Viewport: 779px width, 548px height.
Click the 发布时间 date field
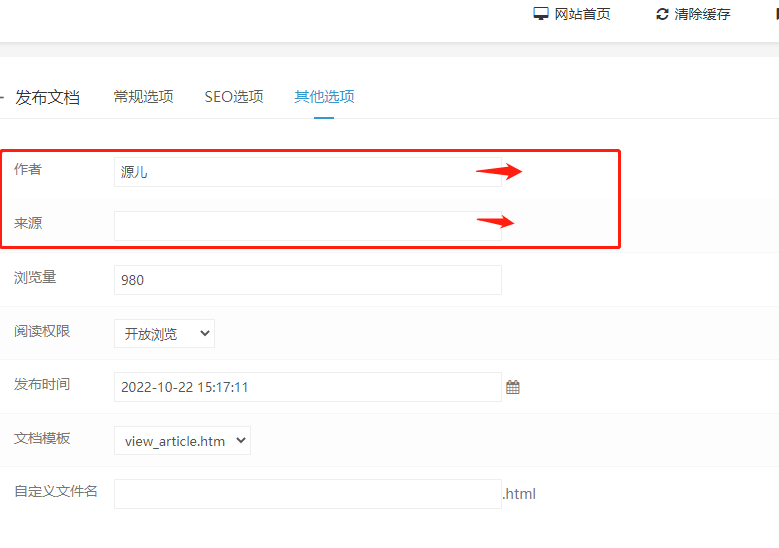tap(308, 387)
